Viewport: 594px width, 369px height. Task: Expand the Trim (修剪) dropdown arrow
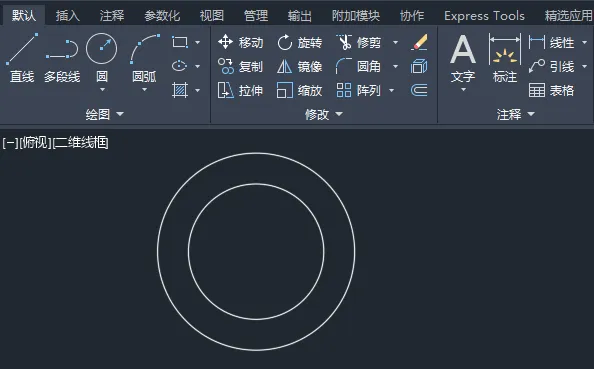[395, 42]
